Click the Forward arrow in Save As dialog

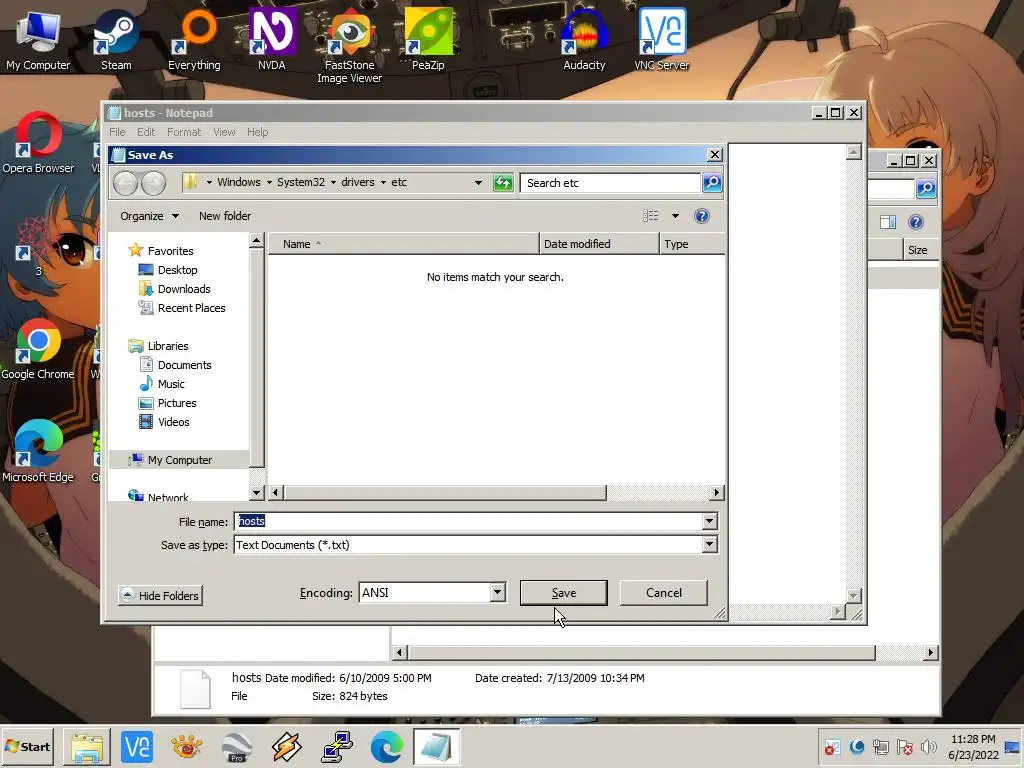[153, 183]
